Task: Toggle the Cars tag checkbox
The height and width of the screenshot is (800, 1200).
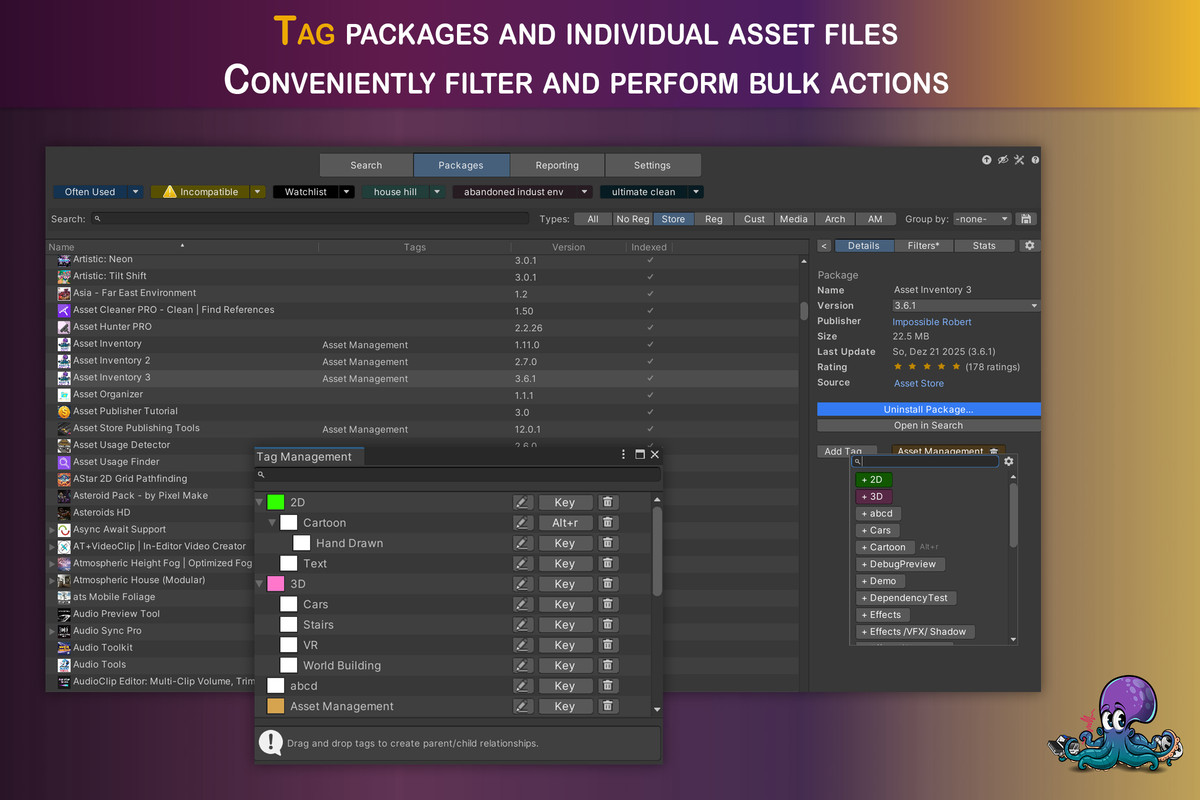Action: (x=287, y=604)
